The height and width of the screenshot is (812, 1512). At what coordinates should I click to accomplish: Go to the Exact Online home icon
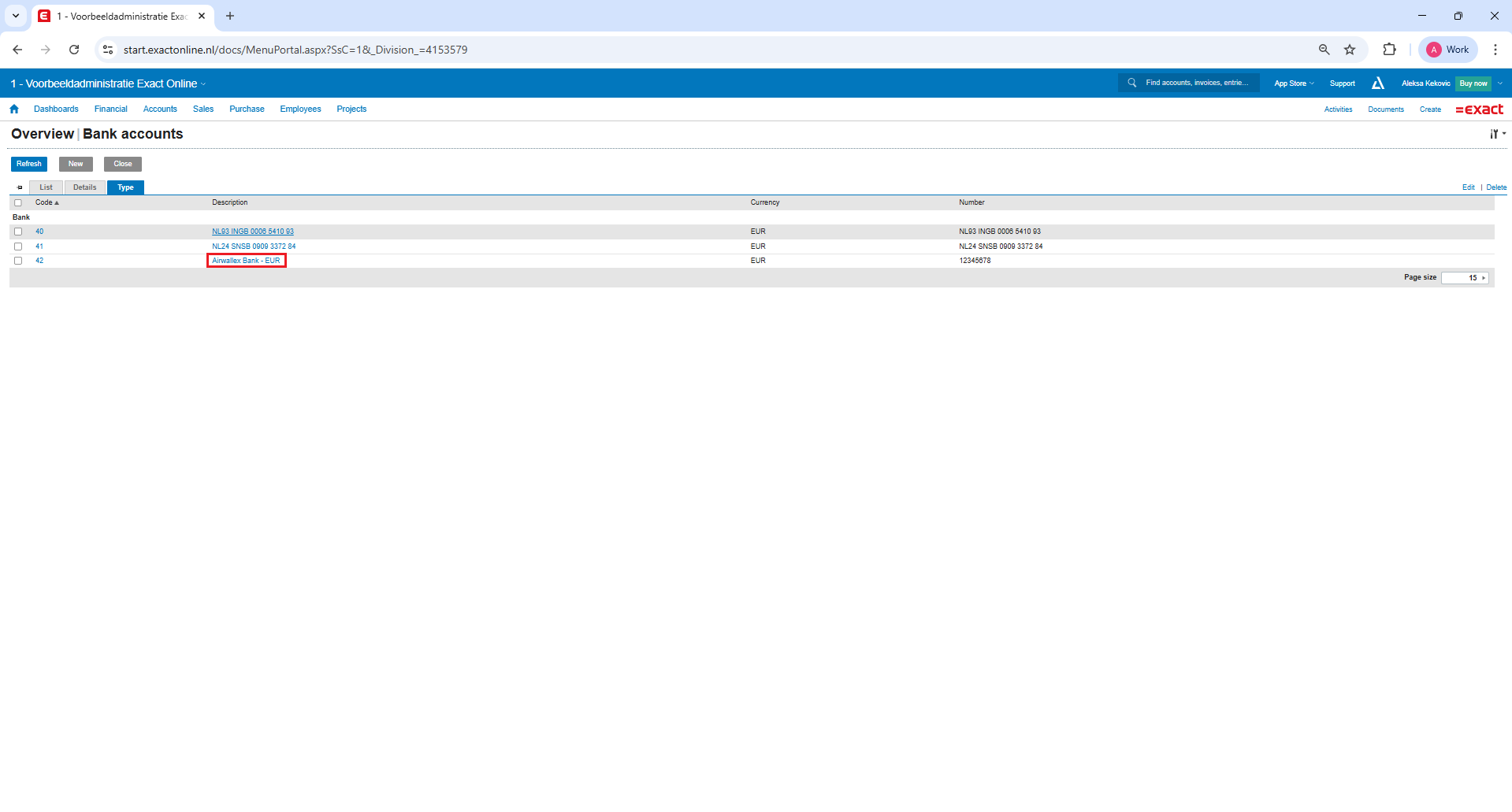[14, 109]
